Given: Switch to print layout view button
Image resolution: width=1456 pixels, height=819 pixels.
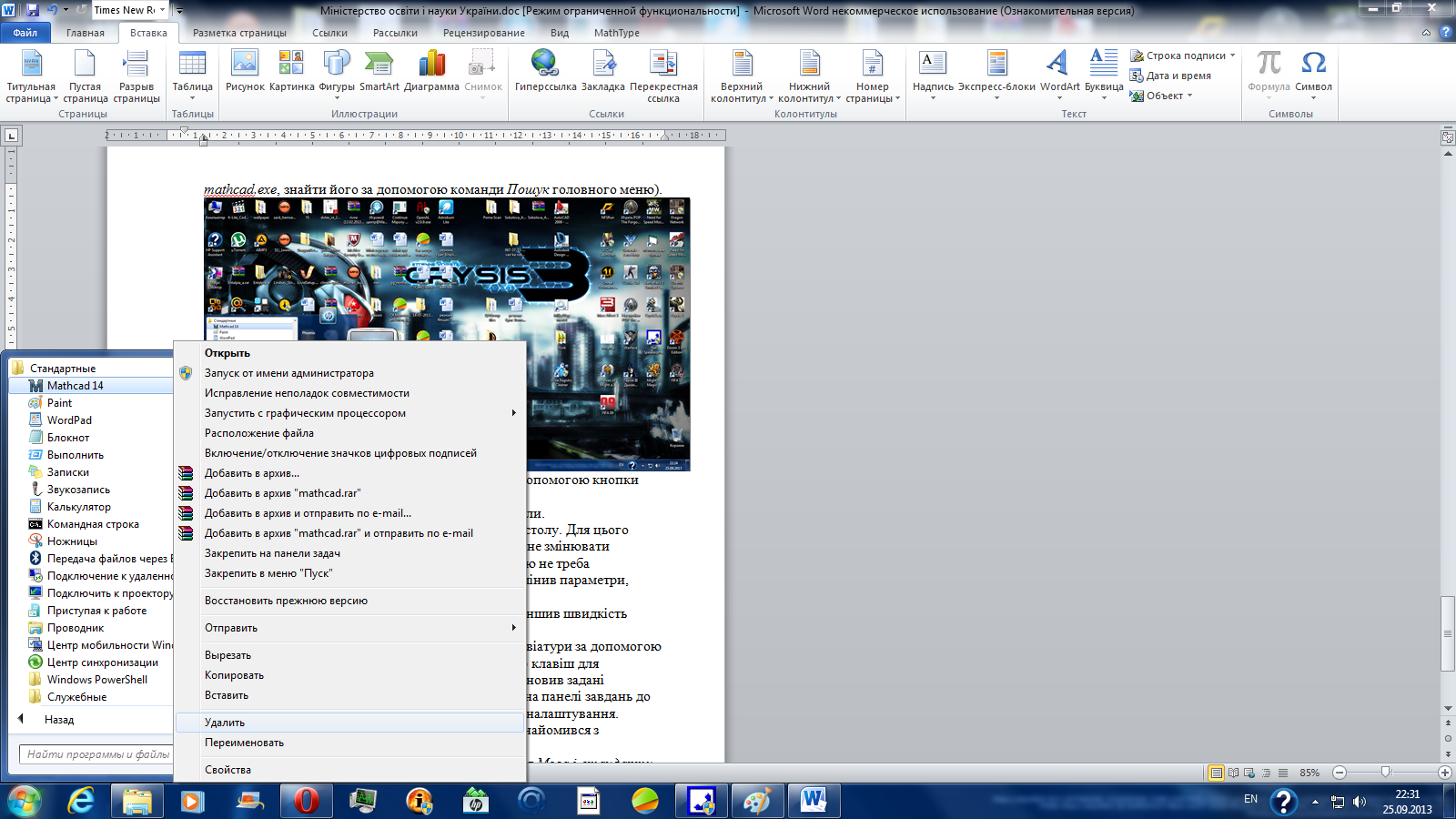Looking at the screenshot, I should [1216, 773].
